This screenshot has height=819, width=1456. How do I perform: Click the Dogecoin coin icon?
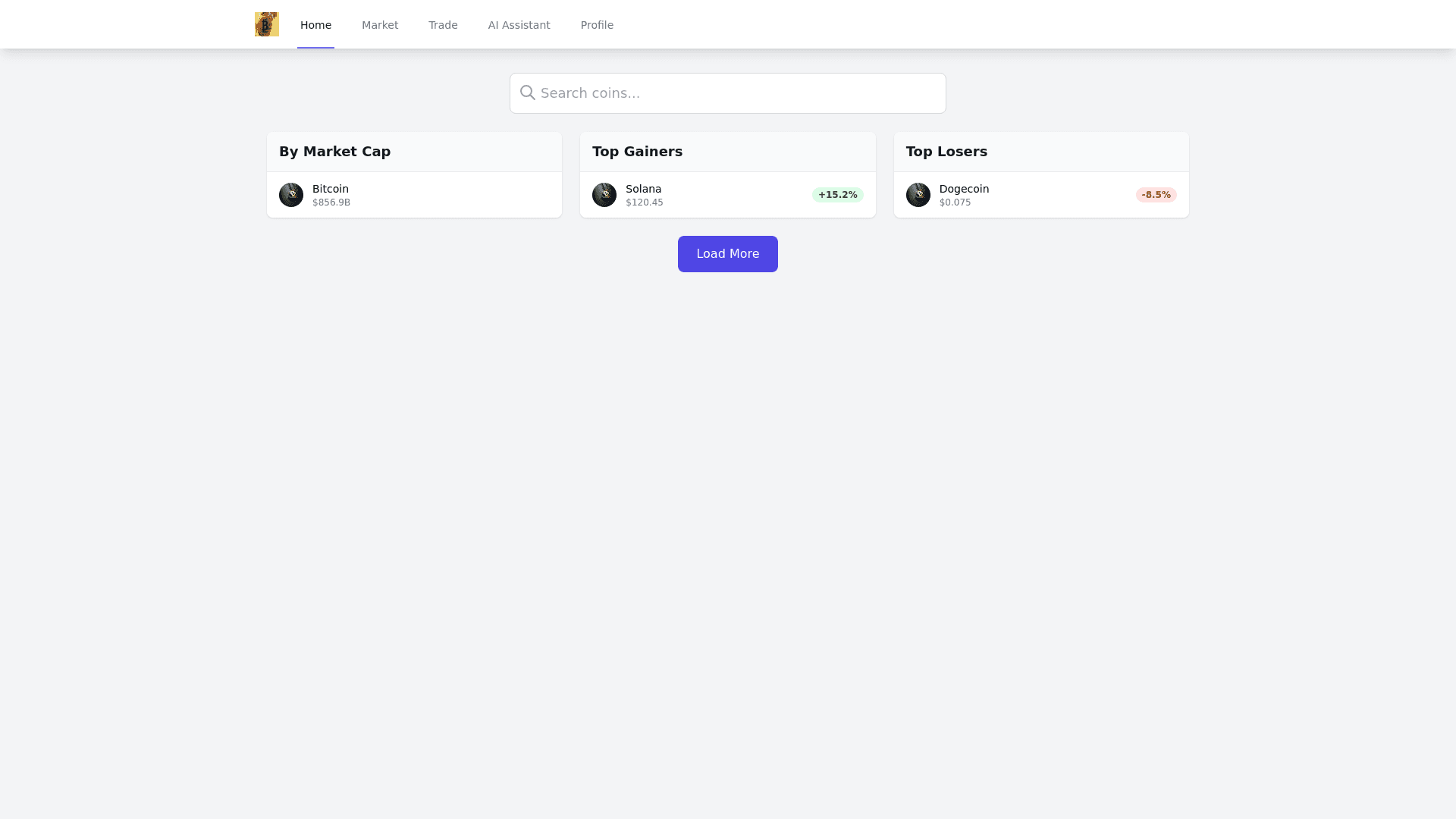pyautogui.click(x=918, y=195)
